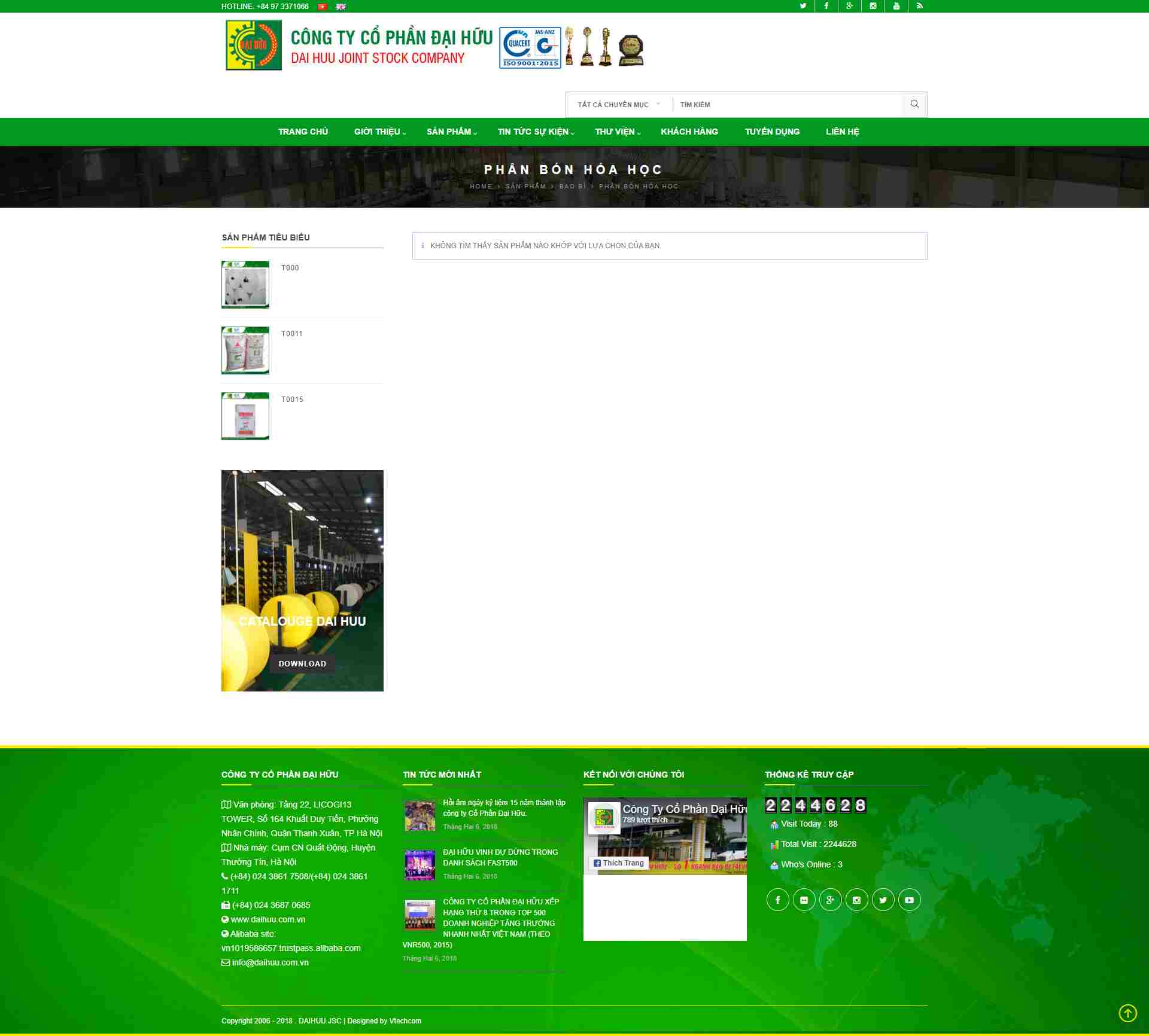1149x1036 pixels.
Task: Open the Twitter icon in the top bar
Action: 803,6
